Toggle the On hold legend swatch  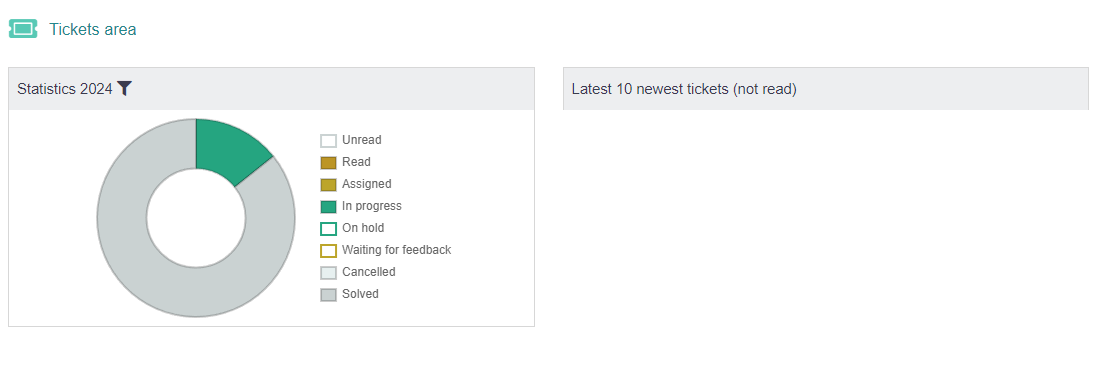328,228
